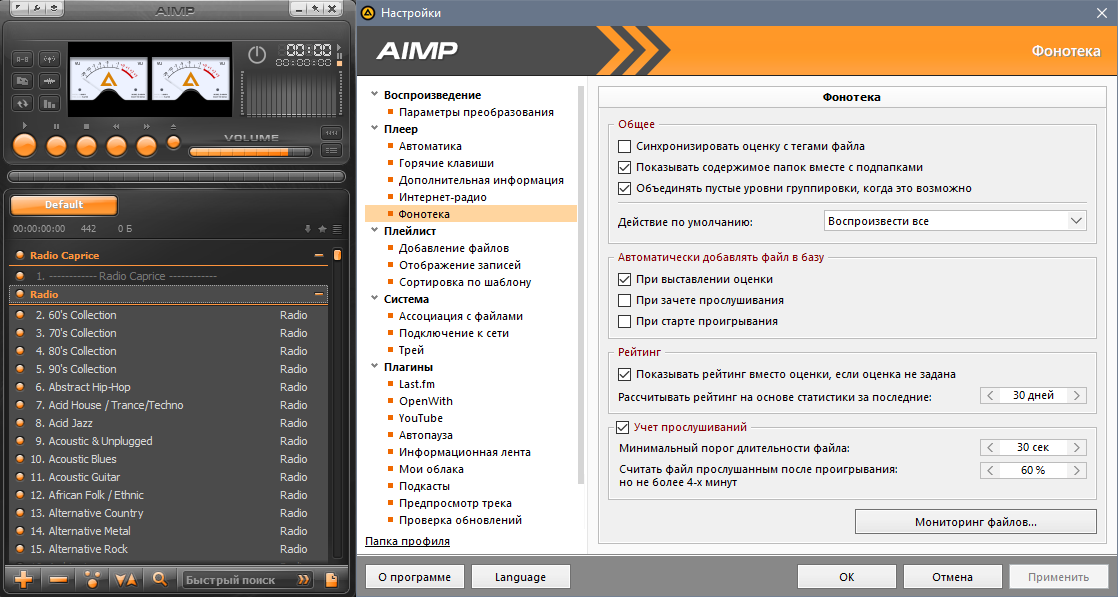Collapse the Плейлист tree section
Image resolution: width=1118 pixels, height=597 pixels.
[x=374, y=230]
